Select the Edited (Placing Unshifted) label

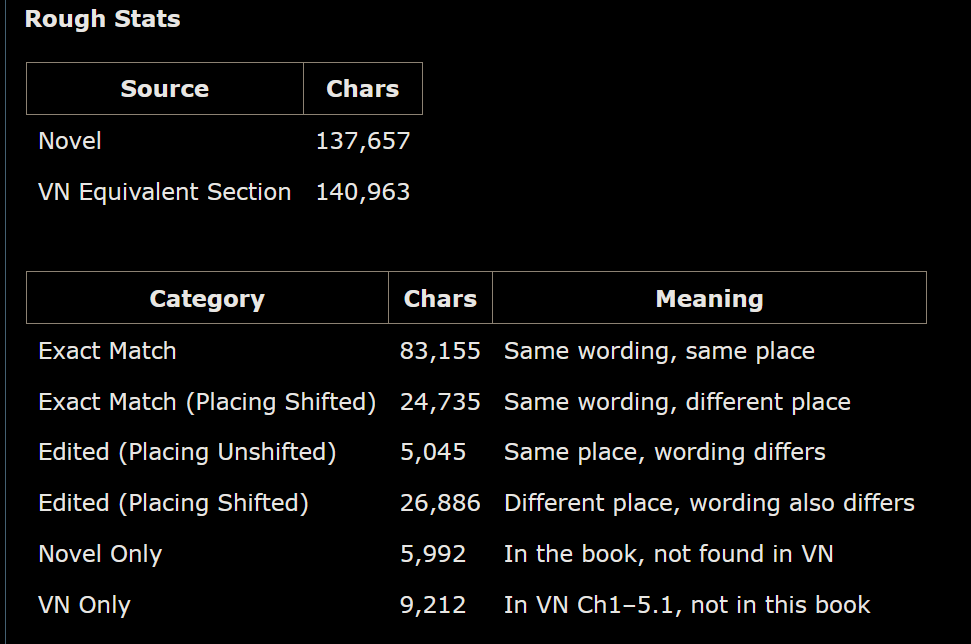point(187,452)
